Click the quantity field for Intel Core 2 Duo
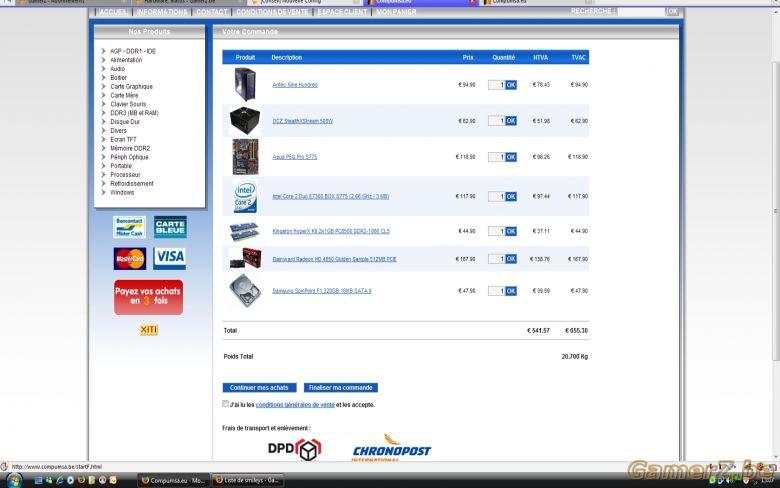 (x=496, y=196)
